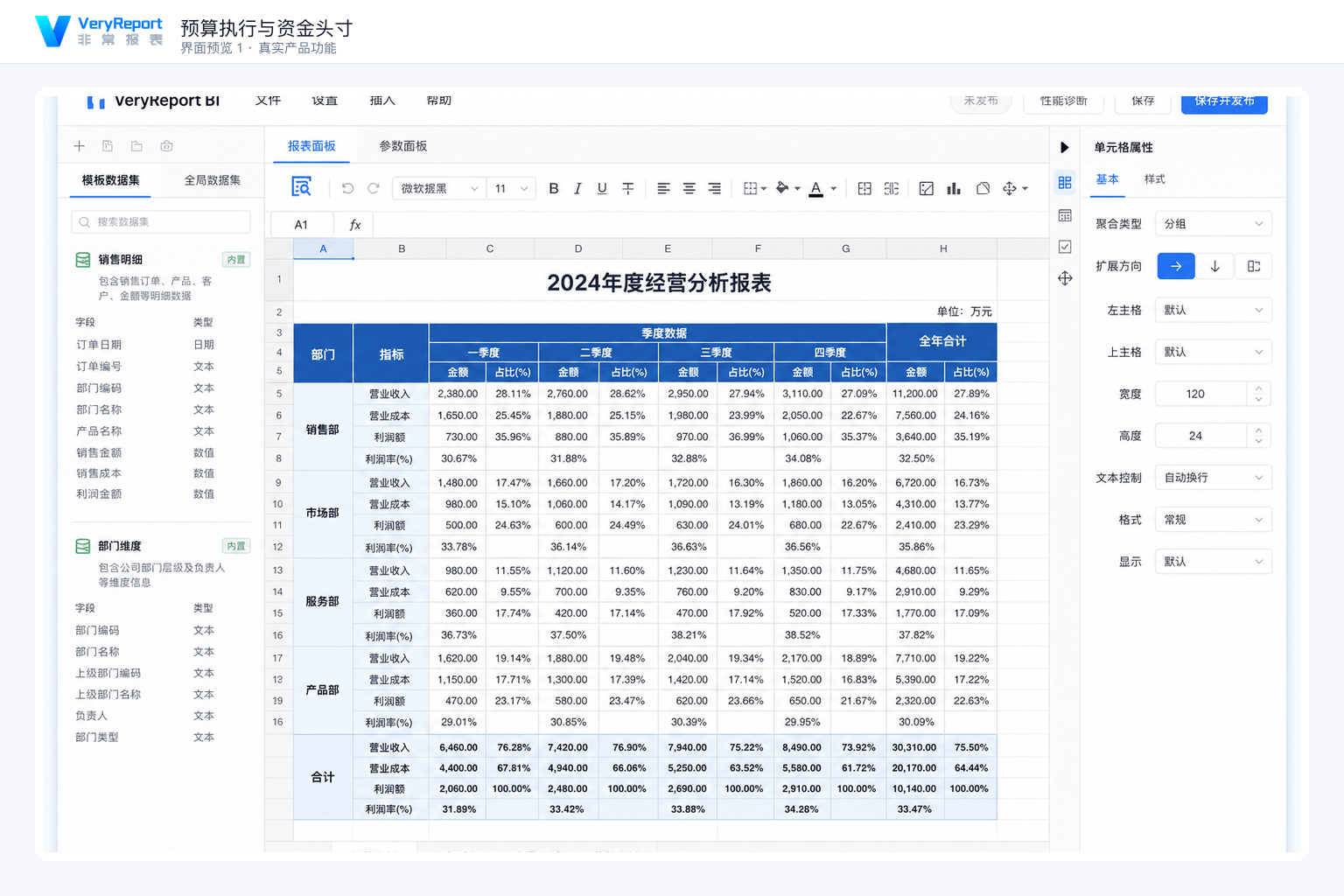Open the font family dropdown 微软雅黑
The height and width of the screenshot is (896, 1344).
click(x=439, y=188)
